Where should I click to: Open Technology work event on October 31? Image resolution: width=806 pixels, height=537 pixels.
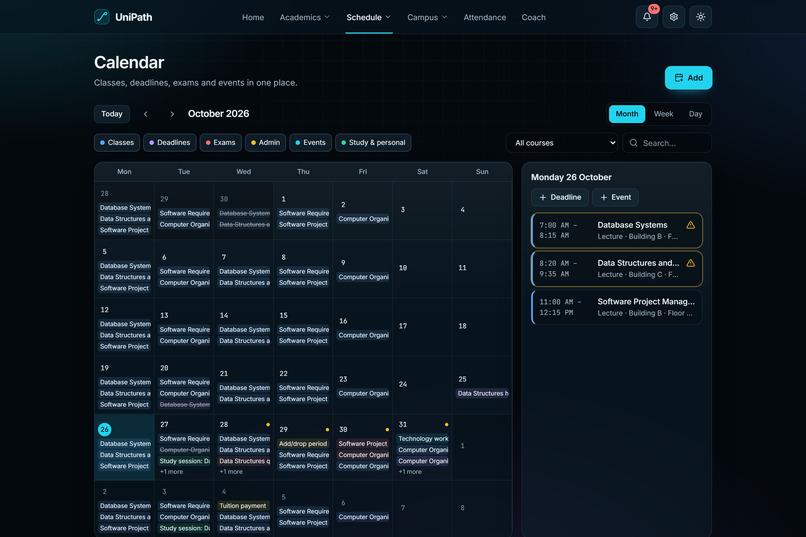coord(423,438)
